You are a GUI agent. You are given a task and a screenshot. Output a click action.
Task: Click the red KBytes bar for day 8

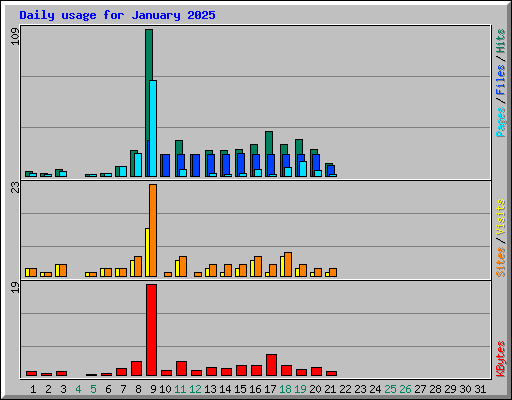click(x=136, y=368)
